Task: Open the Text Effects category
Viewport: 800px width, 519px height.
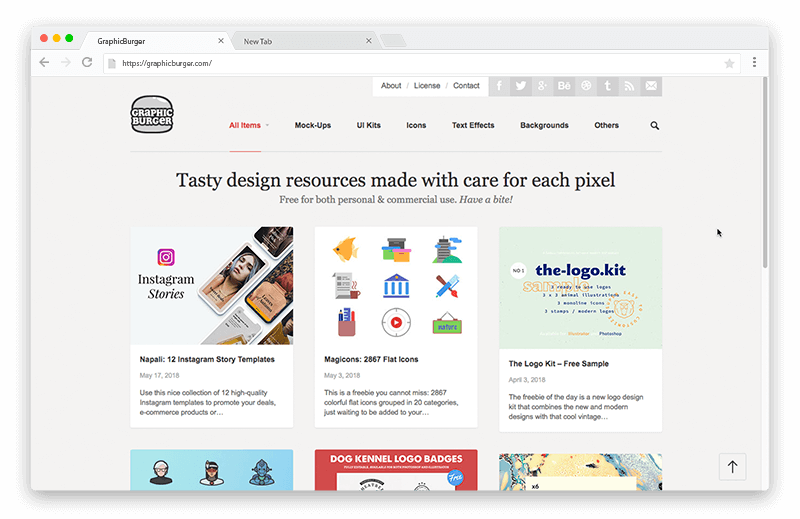Action: point(473,126)
